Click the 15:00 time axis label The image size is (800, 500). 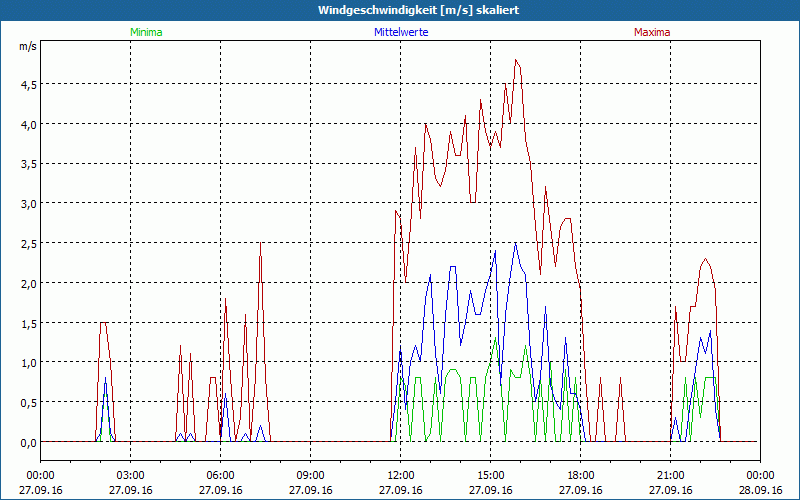[491, 476]
